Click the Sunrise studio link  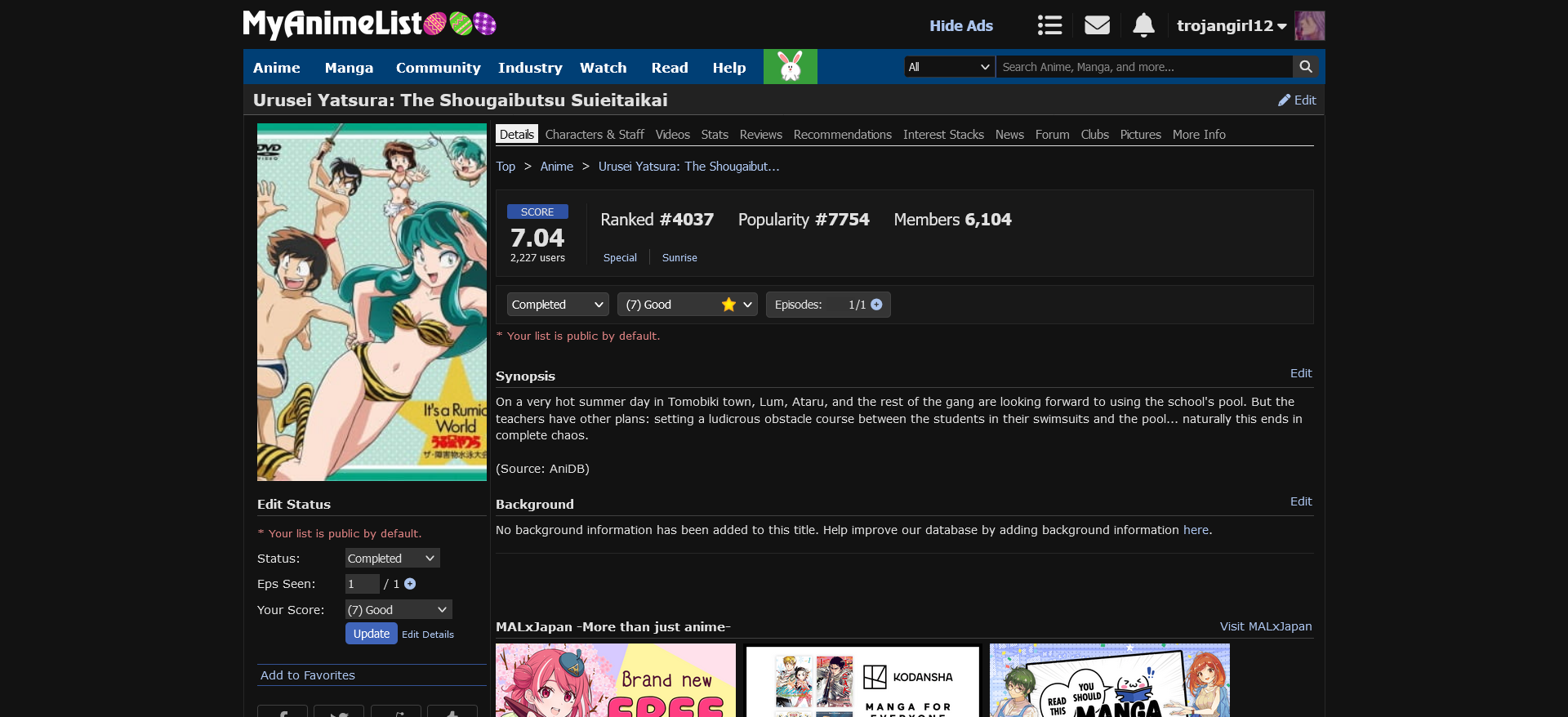tap(679, 257)
